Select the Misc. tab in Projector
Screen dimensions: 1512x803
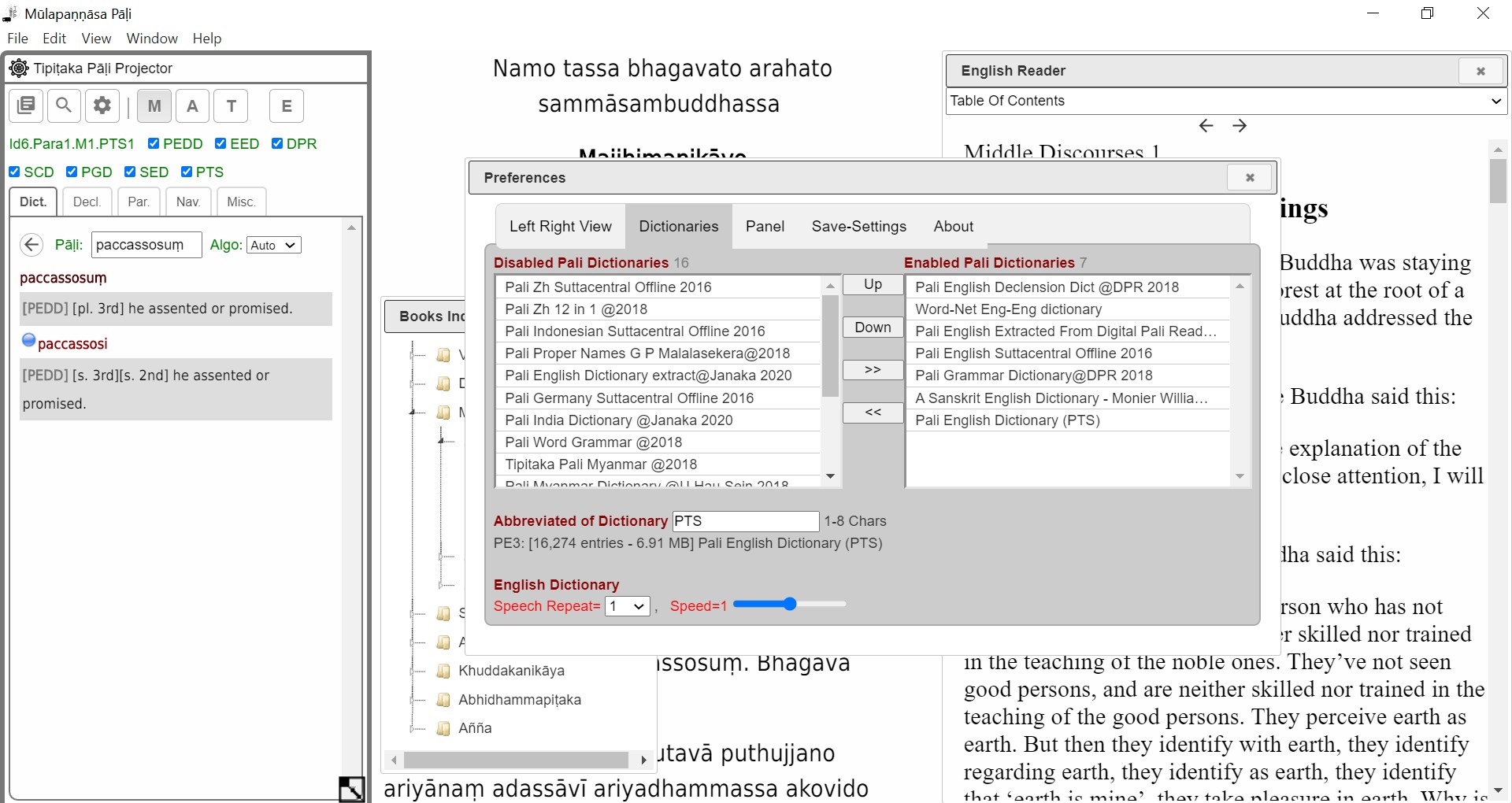pyautogui.click(x=241, y=202)
